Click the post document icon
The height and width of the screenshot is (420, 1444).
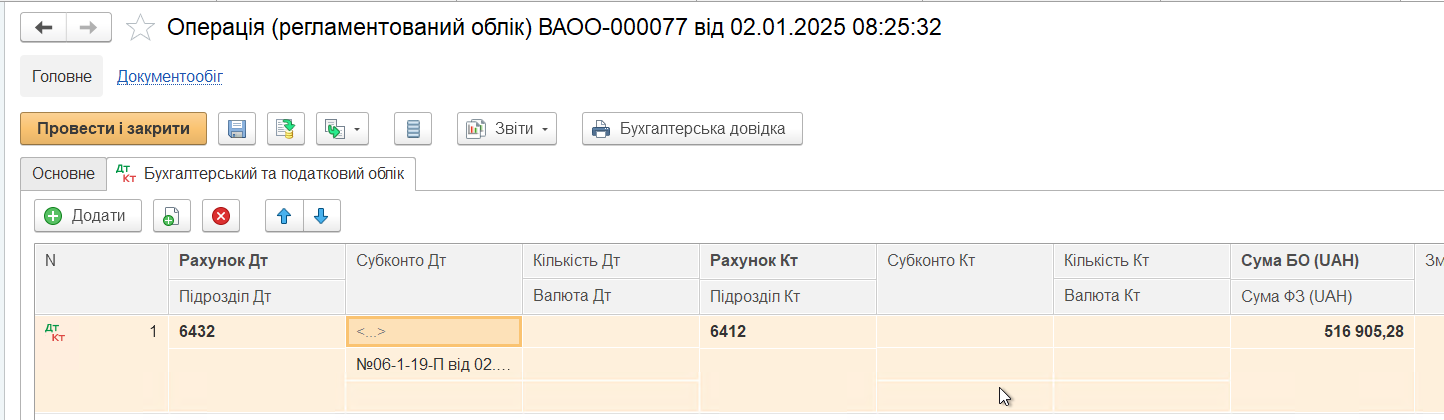pyautogui.click(x=286, y=129)
